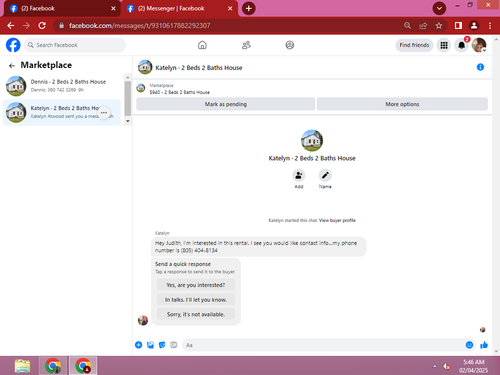This screenshot has height=375, width=500.
Task: Open the zoom magnifier icon in address bar
Action: point(407,25)
